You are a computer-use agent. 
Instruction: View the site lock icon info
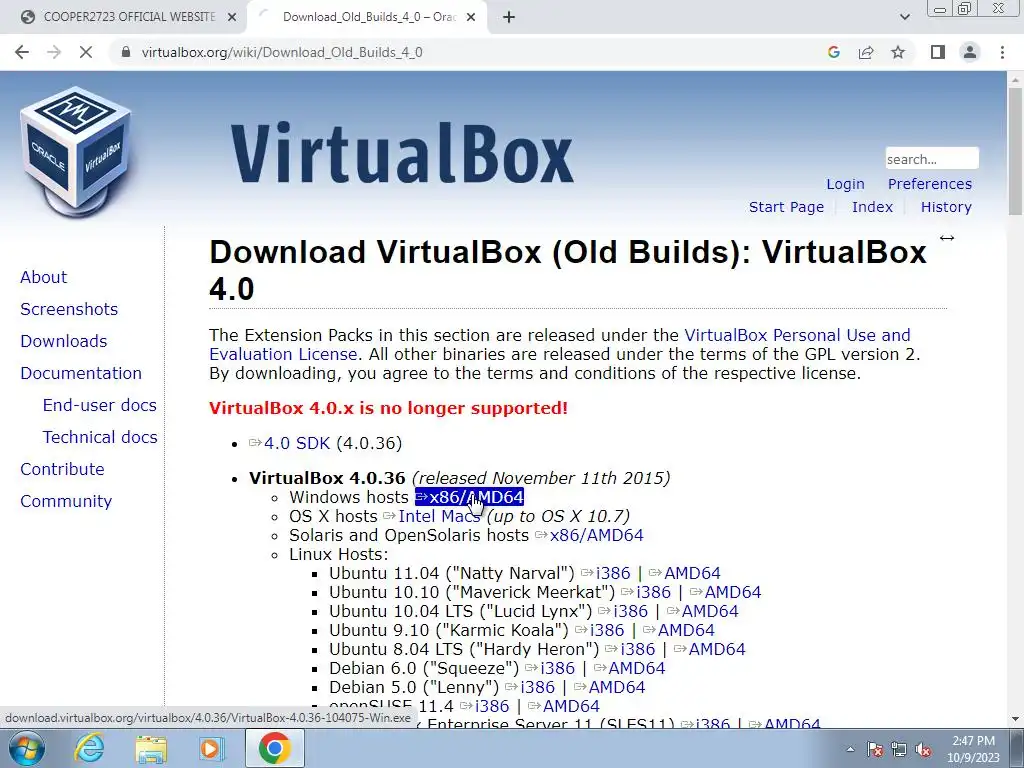(x=126, y=52)
